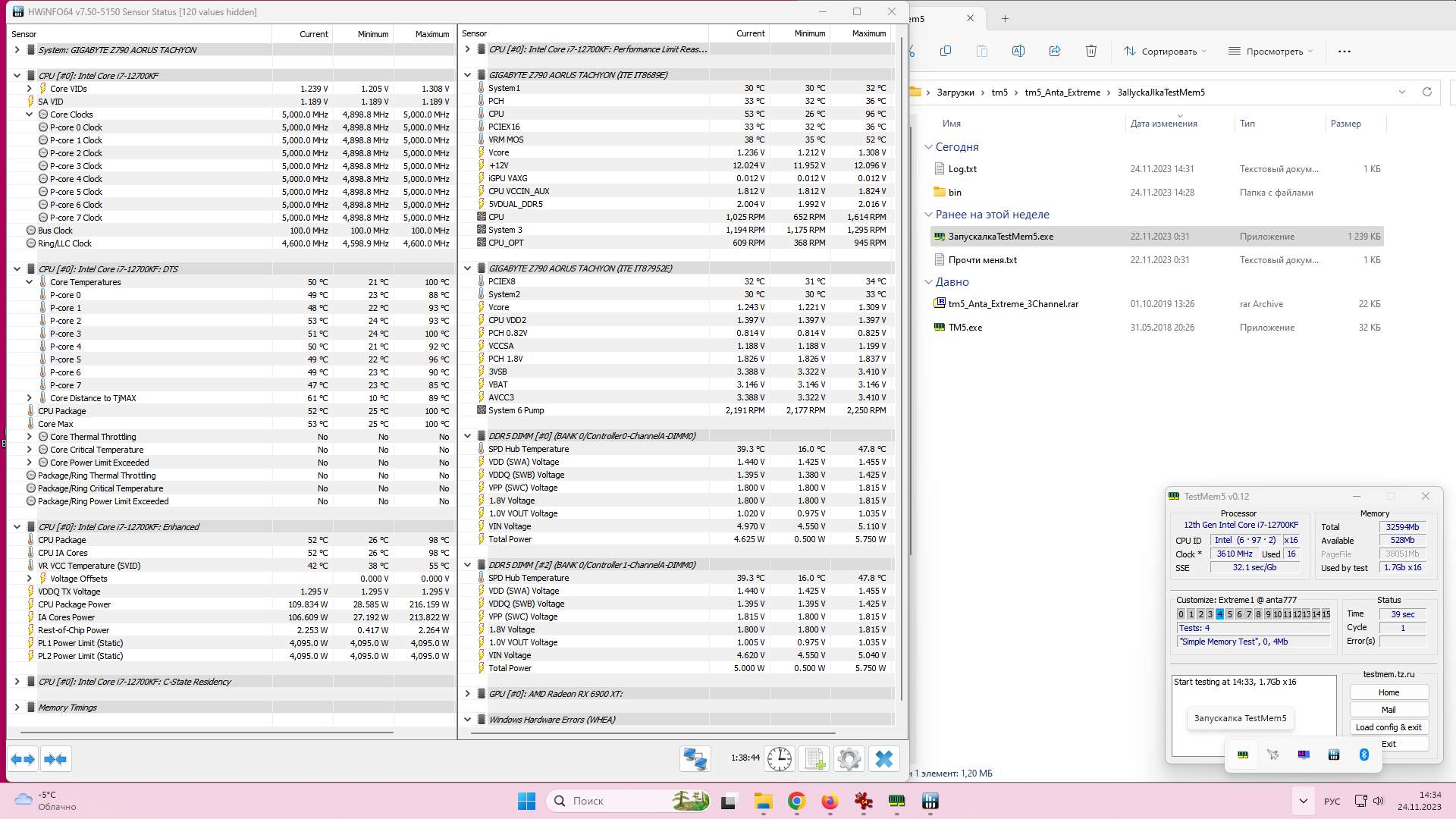The image size is (1456, 819).
Task: Expand the GPU AMD Radeon RX 6900 XT section
Action: [468, 694]
